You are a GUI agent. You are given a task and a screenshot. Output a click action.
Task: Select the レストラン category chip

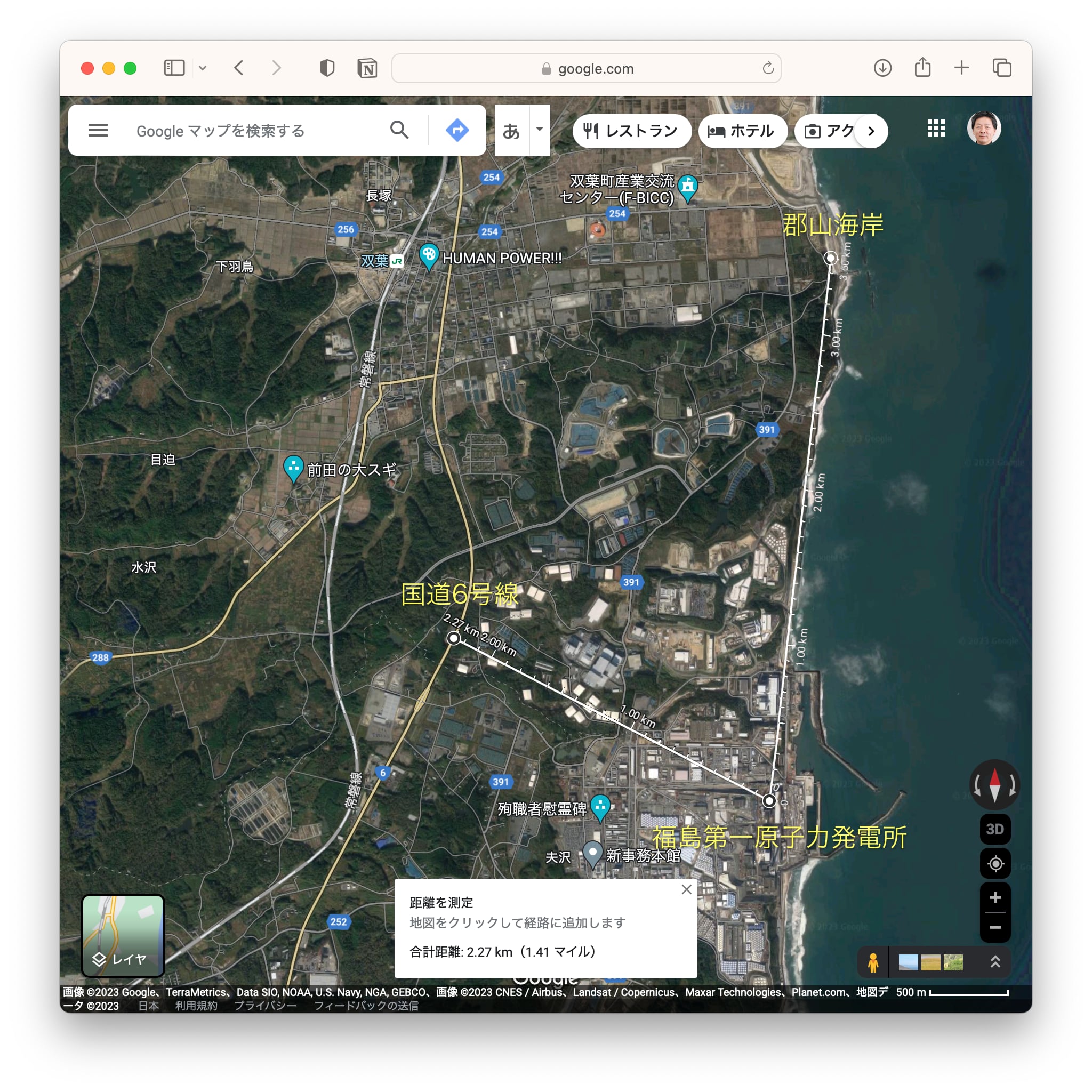(x=631, y=131)
